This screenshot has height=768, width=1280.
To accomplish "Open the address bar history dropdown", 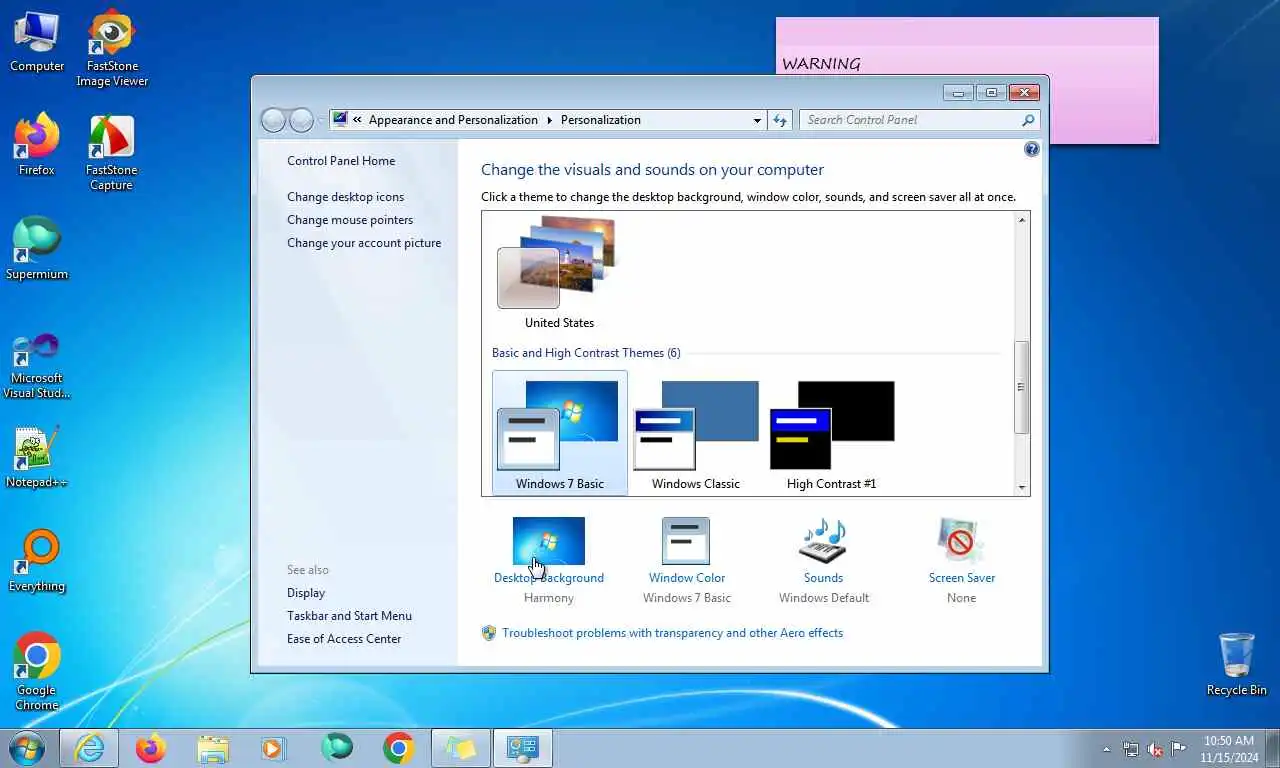I will pos(757,120).
